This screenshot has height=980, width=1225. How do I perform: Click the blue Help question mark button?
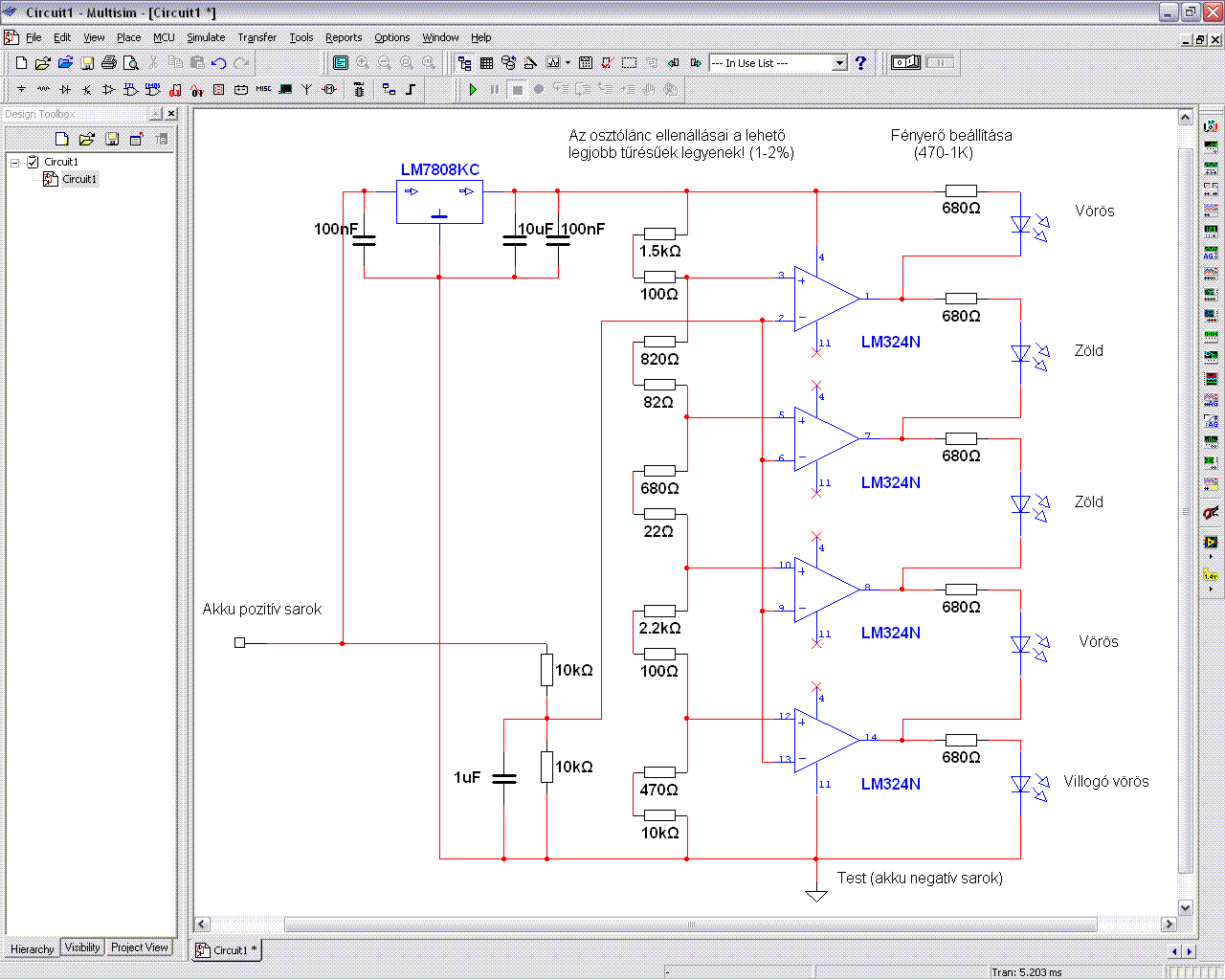pos(860,63)
